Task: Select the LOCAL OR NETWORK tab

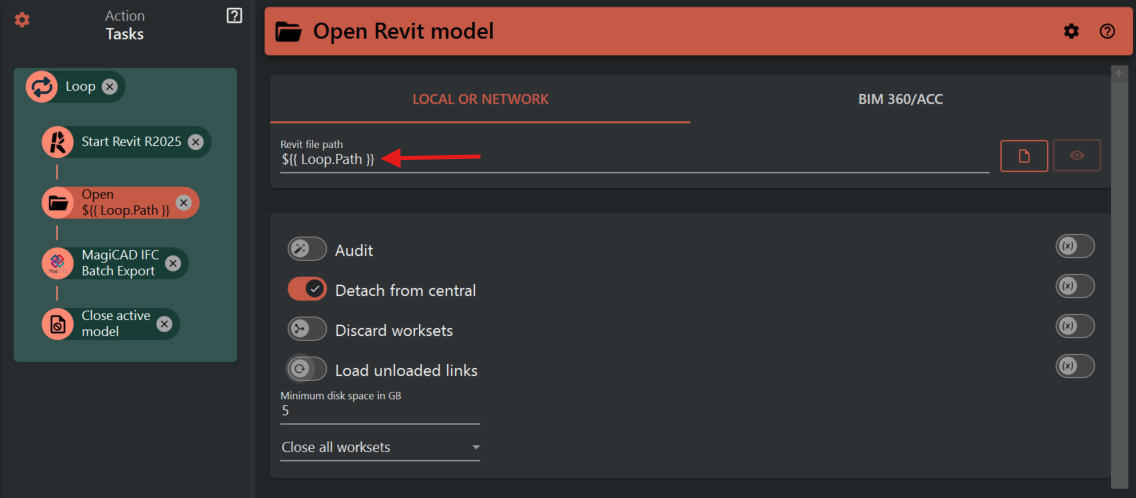Action: [480, 99]
